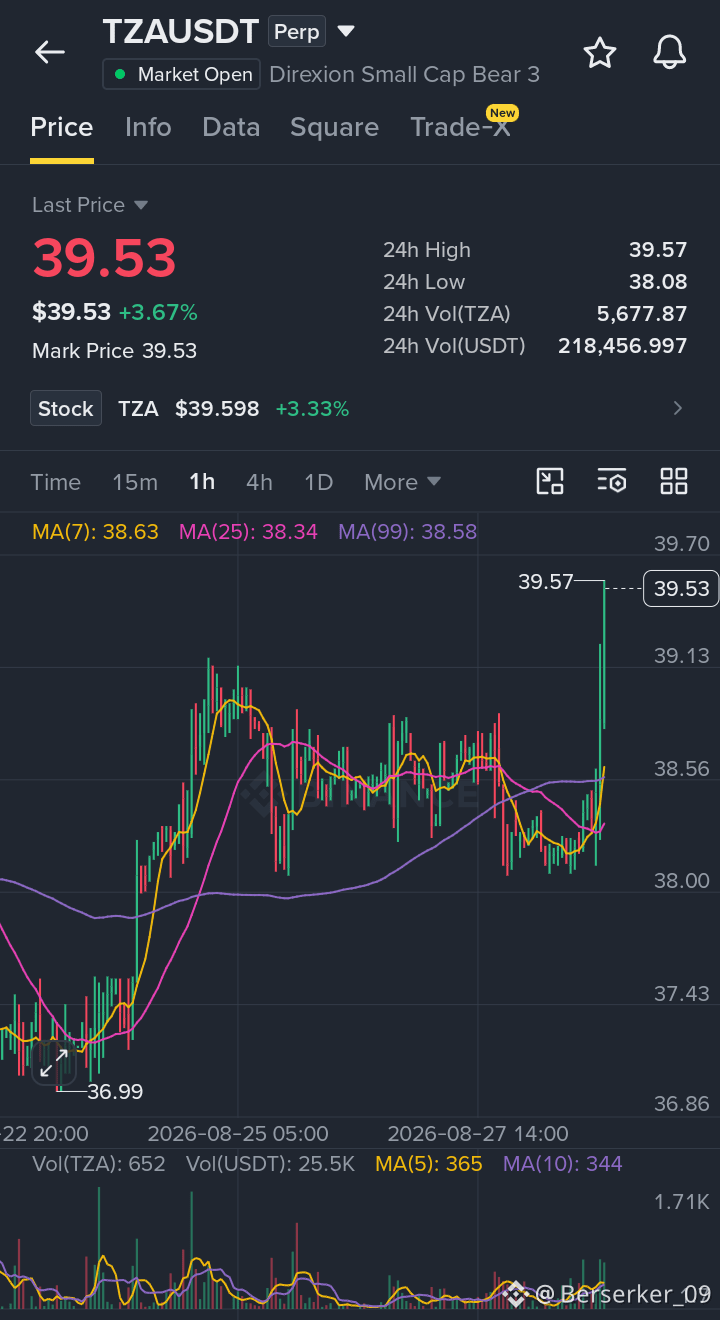Add TZAUSDT to favorites with star icon
Screen dimensions: 720x1320
pos(600,52)
